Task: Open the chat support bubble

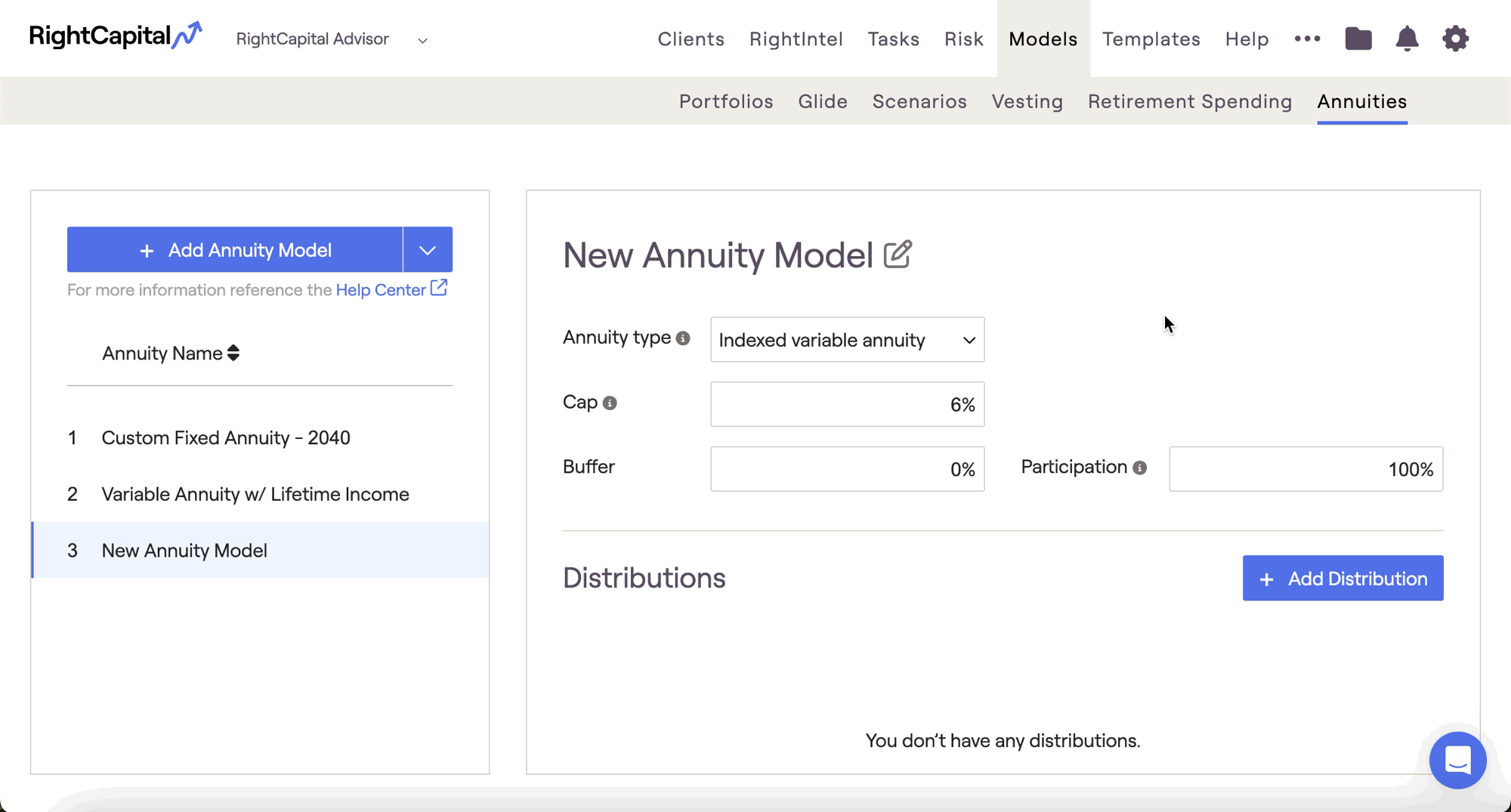Action: (1457, 760)
